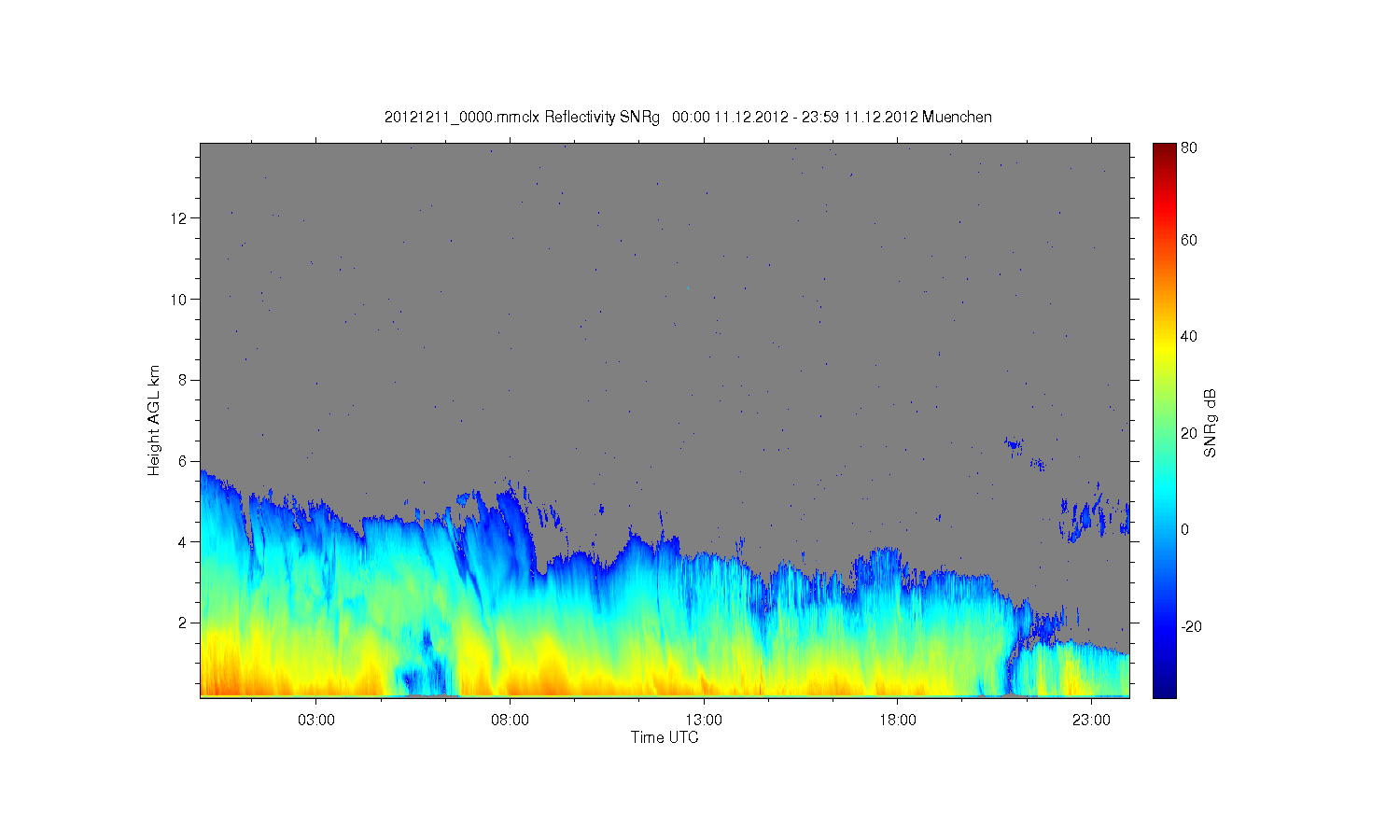Click the colorbar value 0
This screenshot has height=840, width=1400.
pos(1185,530)
